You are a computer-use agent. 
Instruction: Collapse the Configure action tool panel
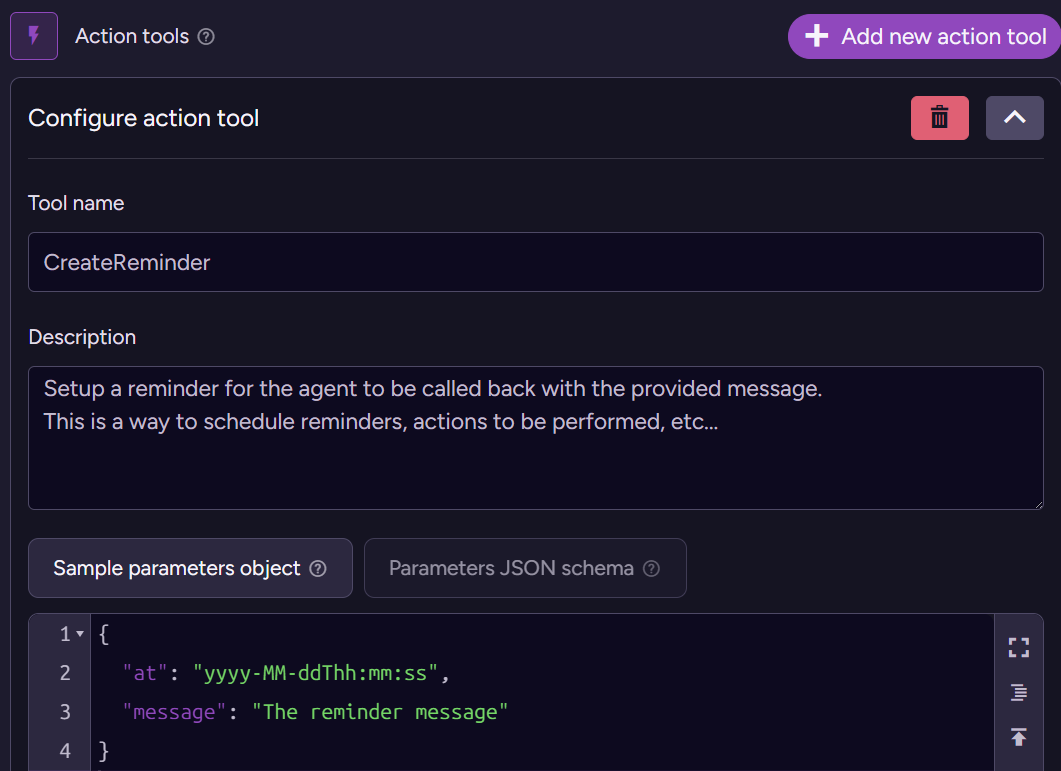coord(1014,118)
